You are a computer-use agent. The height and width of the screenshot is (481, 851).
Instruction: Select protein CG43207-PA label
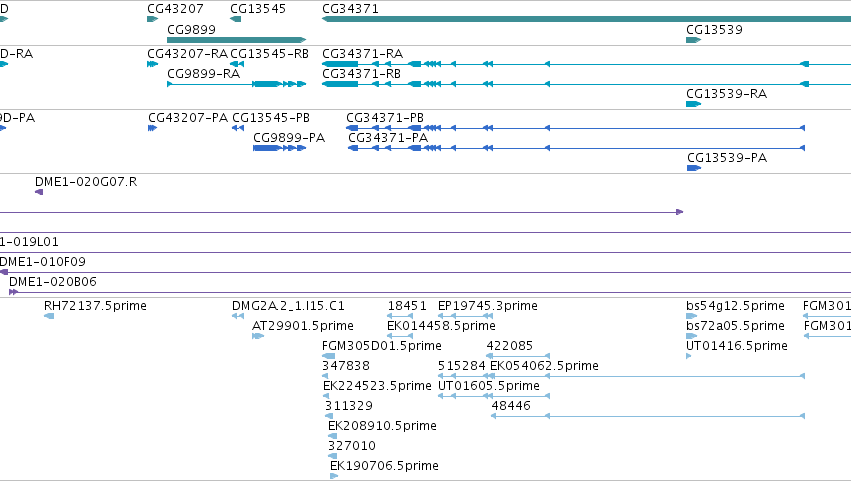pyautogui.click(x=188, y=118)
